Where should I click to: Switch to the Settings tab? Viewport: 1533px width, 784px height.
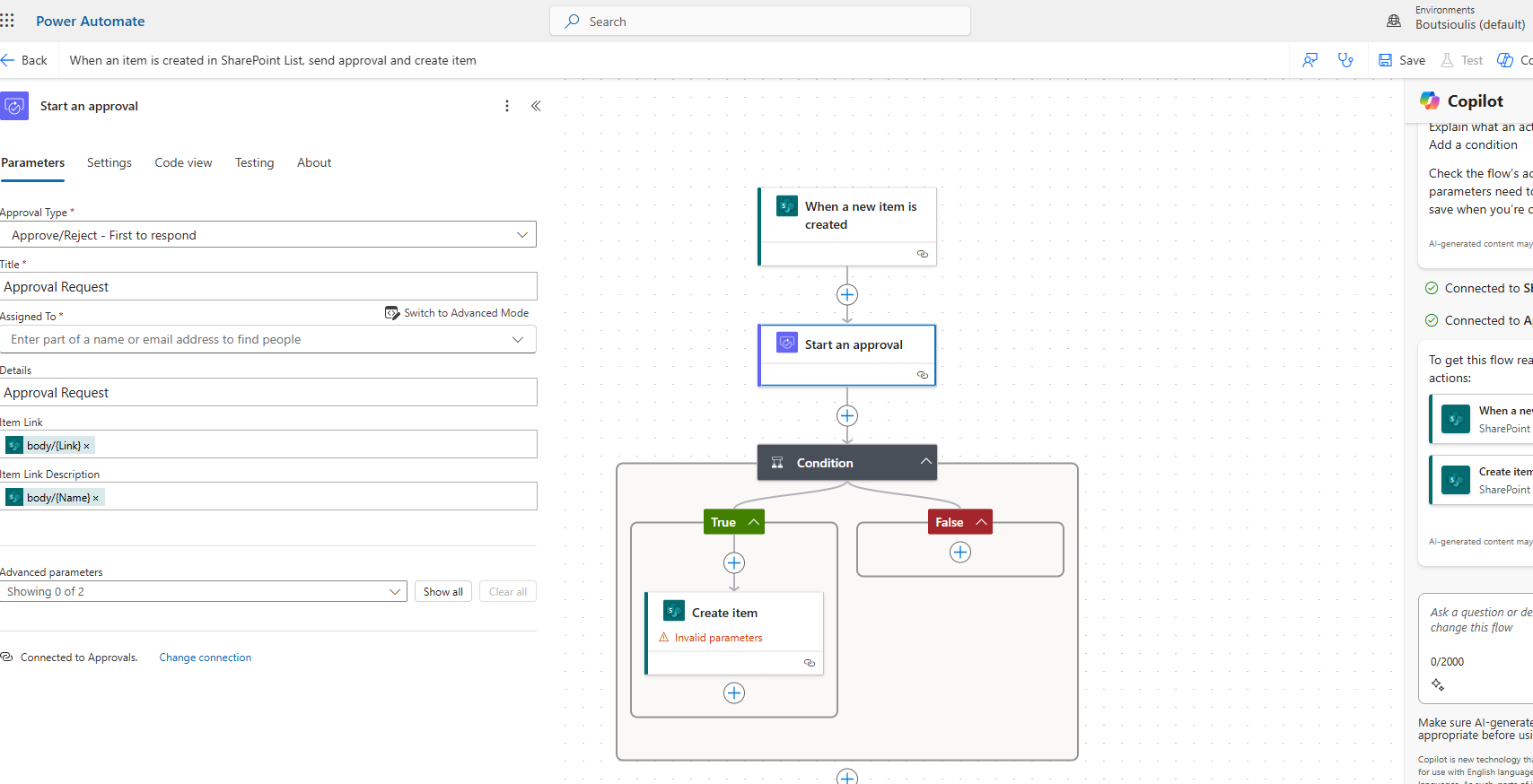coord(109,162)
